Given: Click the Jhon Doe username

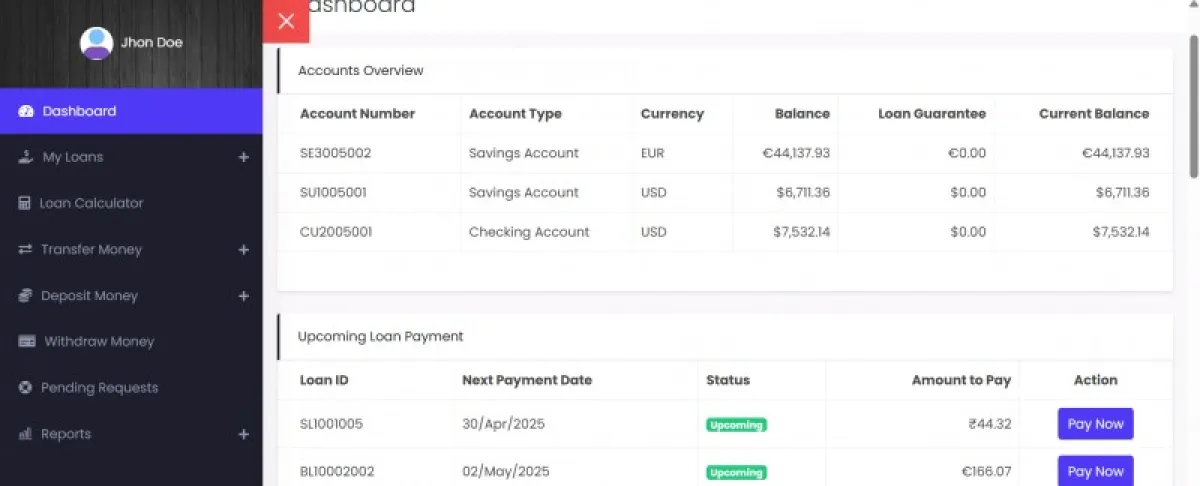Looking at the screenshot, I should 152,43.
